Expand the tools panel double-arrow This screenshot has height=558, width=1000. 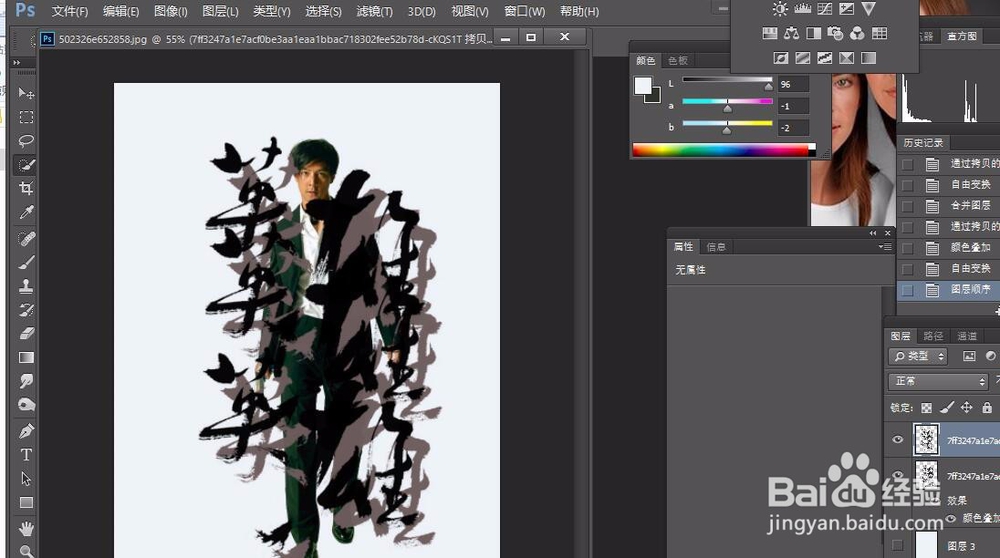click(x=17, y=62)
